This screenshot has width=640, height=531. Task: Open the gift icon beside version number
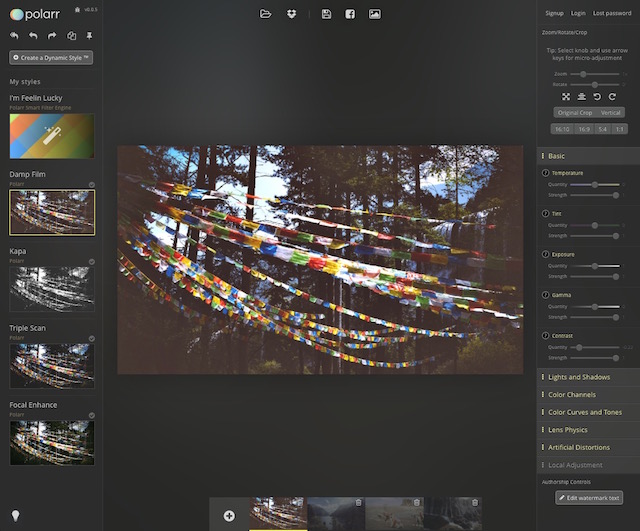pos(77,9)
